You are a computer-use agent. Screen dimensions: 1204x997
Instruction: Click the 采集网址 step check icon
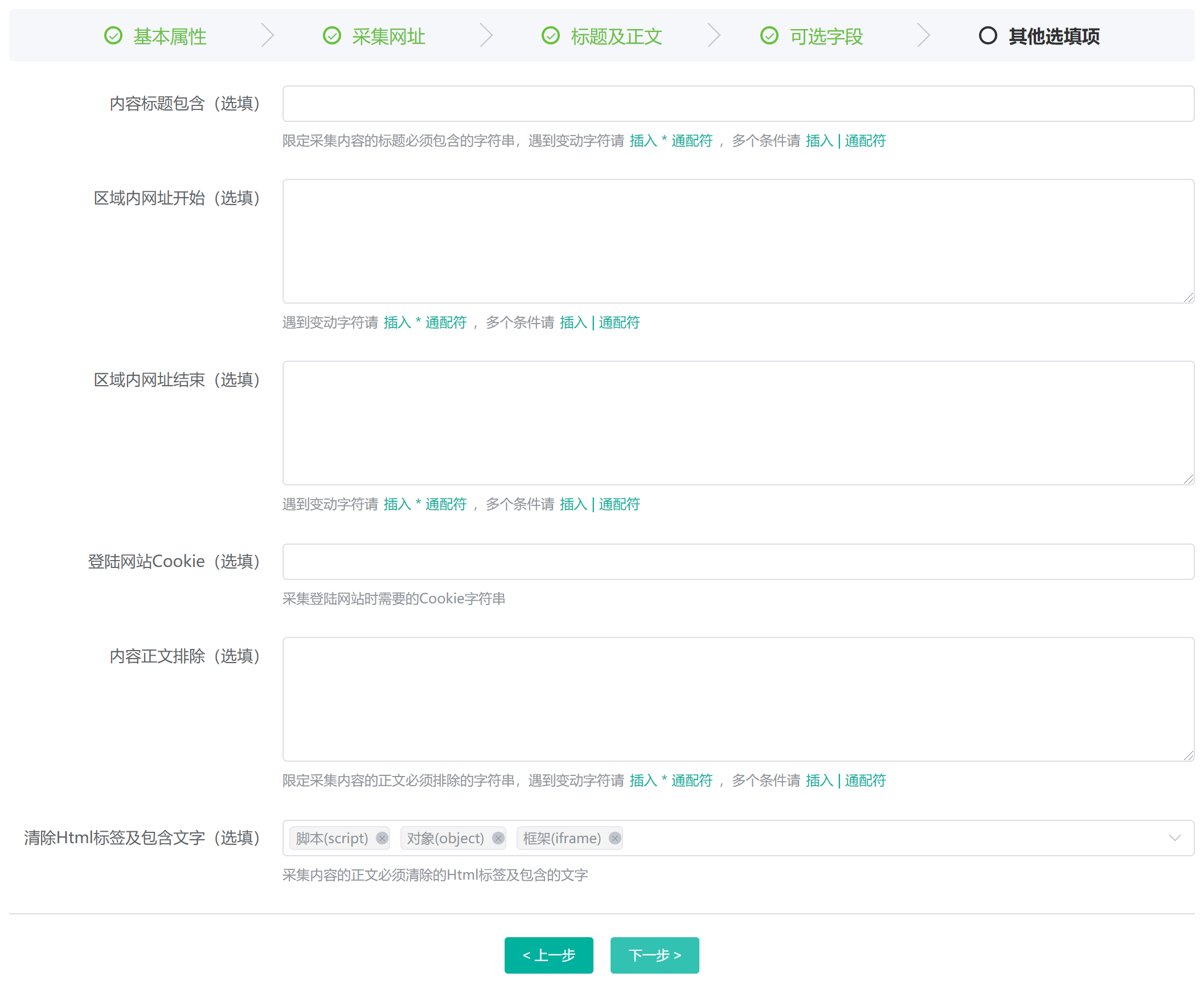(332, 35)
